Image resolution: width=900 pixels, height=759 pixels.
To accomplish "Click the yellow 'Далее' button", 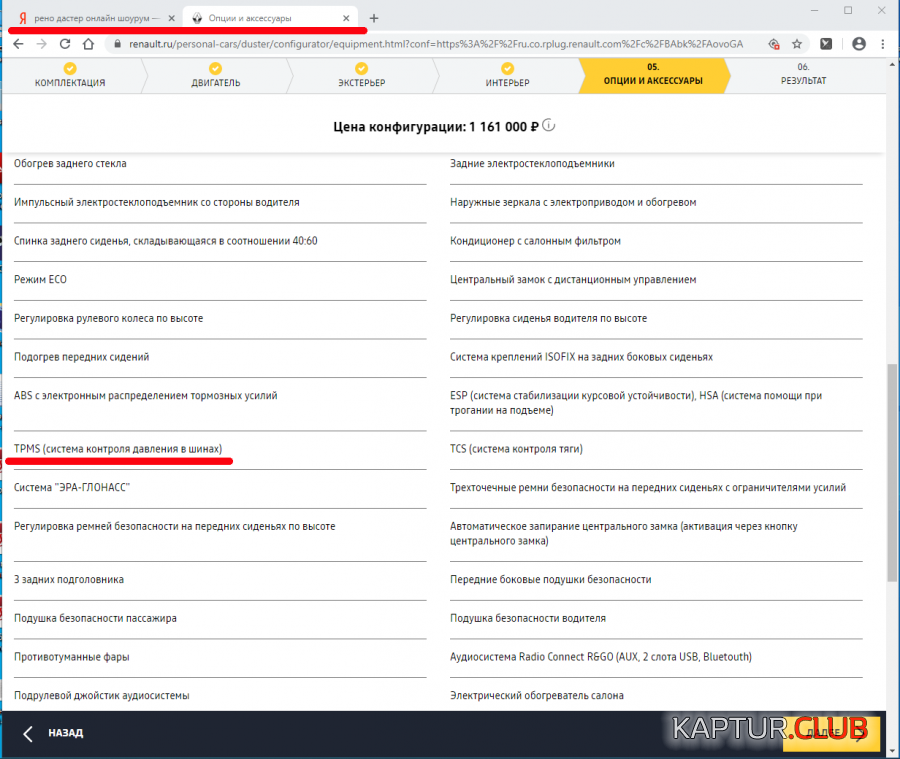I will (x=830, y=733).
